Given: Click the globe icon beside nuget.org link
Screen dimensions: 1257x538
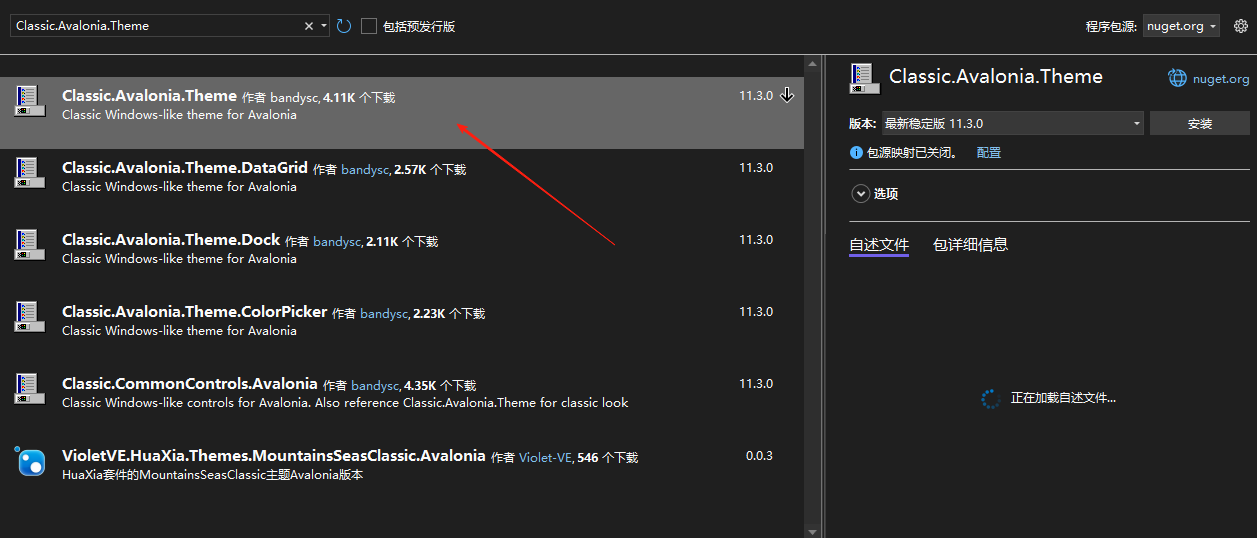Looking at the screenshot, I should [1178, 78].
